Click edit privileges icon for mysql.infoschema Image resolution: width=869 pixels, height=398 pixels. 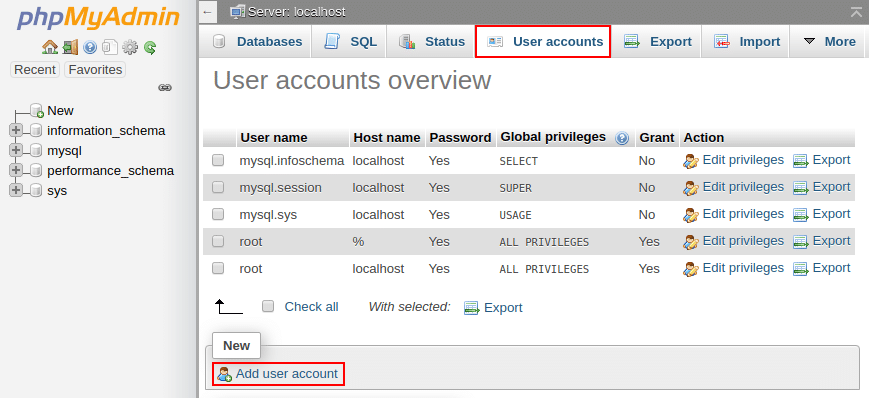(x=691, y=161)
